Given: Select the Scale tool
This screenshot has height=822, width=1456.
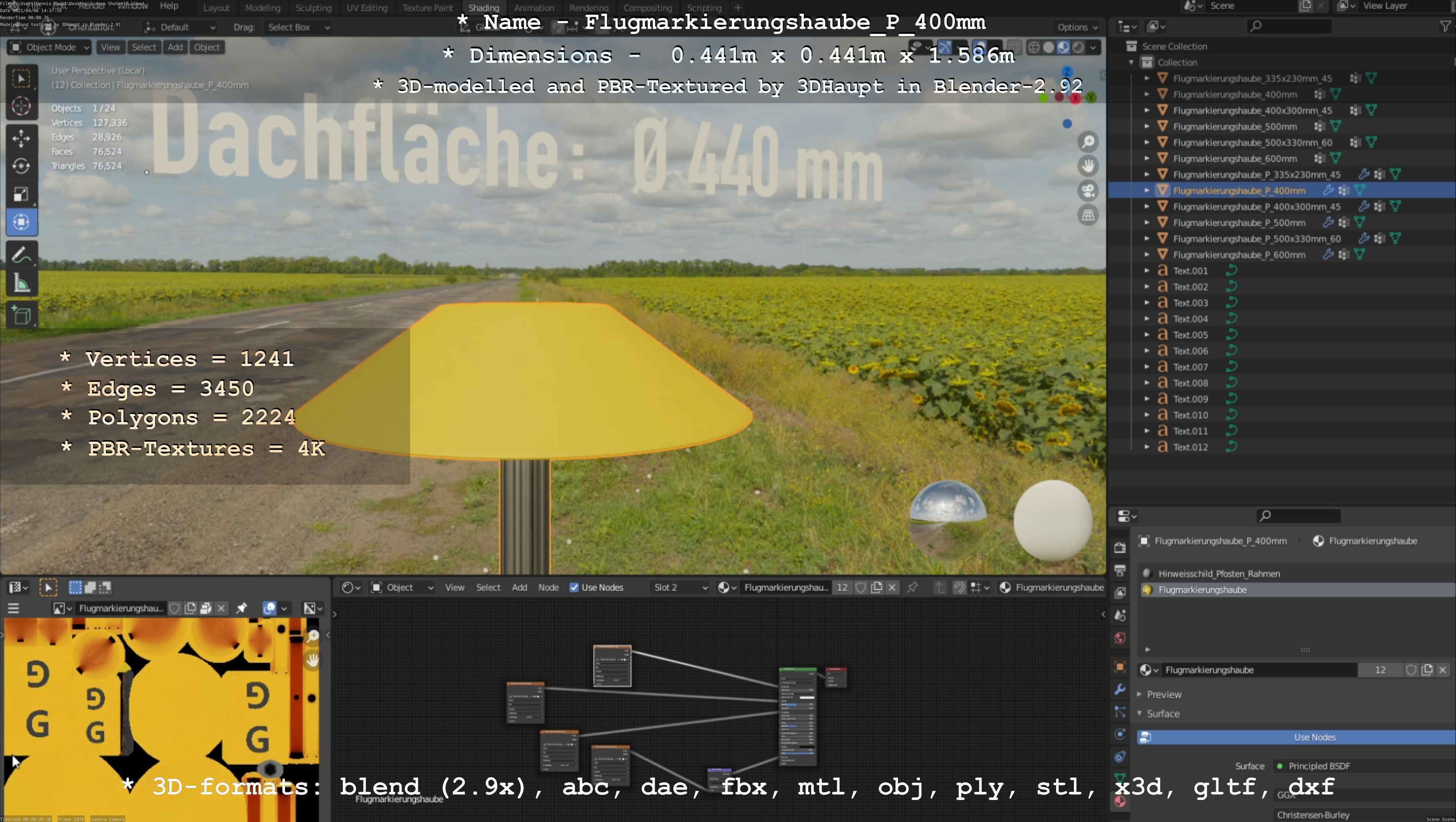Looking at the screenshot, I should point(21,194).
